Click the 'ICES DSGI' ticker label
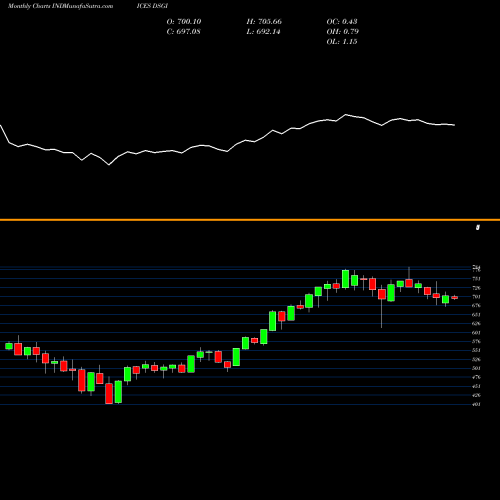Viewport: 500px width, 500px height. (152, 6)
